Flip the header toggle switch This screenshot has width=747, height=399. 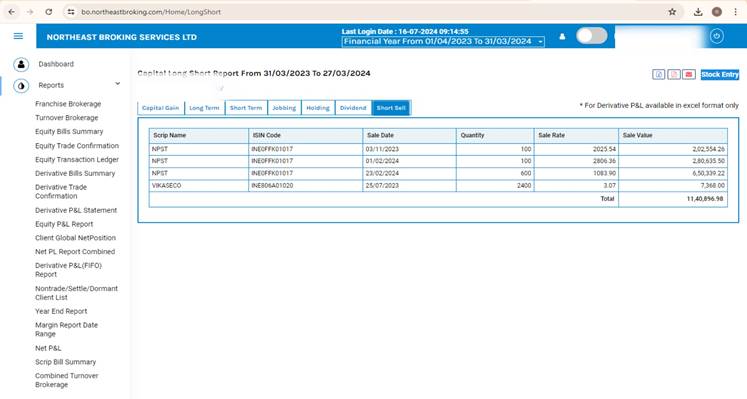tap(591, 36)
